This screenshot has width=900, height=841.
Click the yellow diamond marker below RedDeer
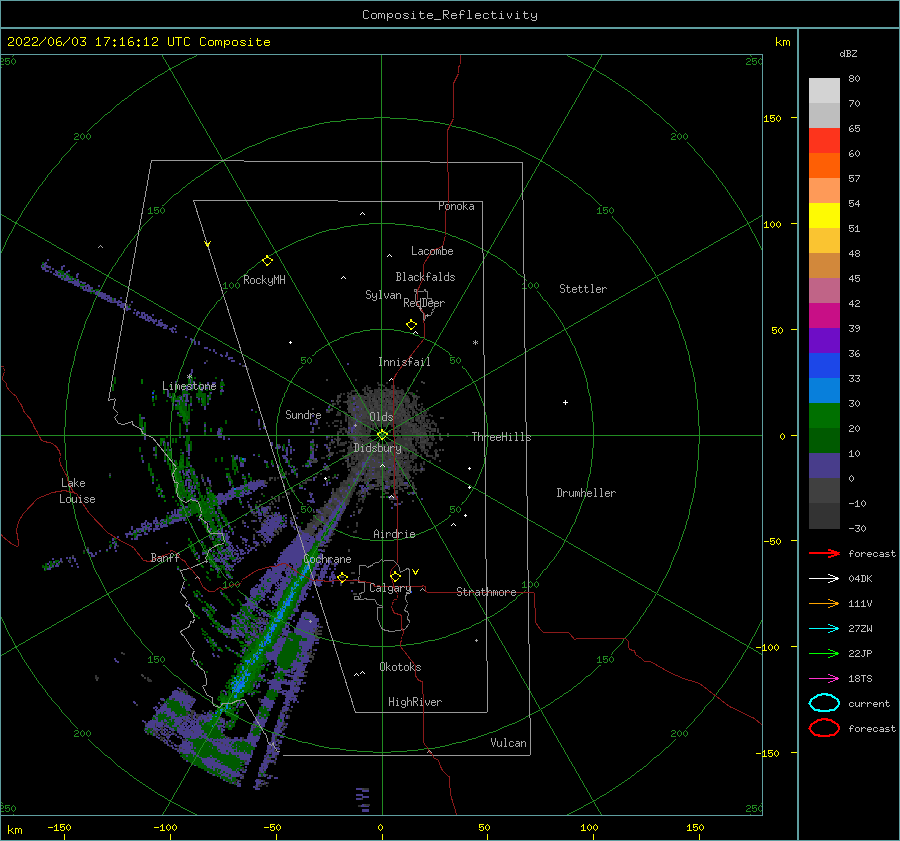click(x=412, y=325)
